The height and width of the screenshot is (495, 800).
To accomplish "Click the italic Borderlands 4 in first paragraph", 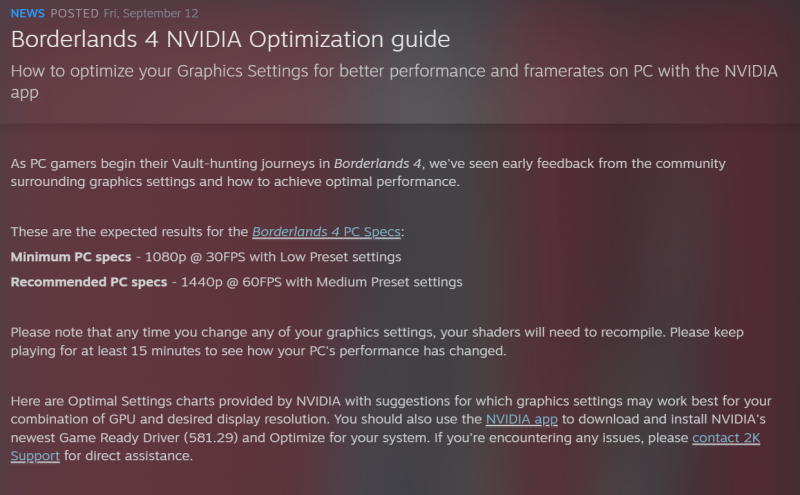I will pos(378,164).
